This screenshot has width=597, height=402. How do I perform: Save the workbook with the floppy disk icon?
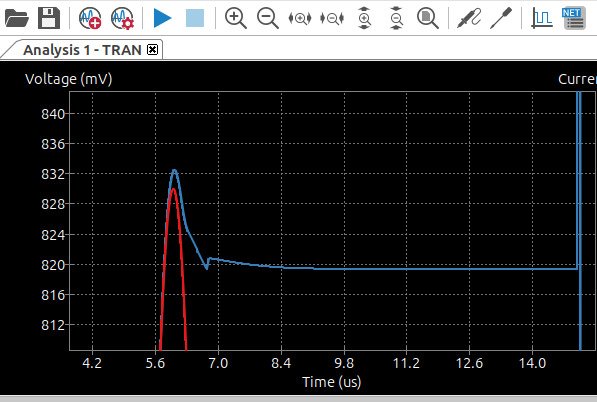tap(49, 18)
